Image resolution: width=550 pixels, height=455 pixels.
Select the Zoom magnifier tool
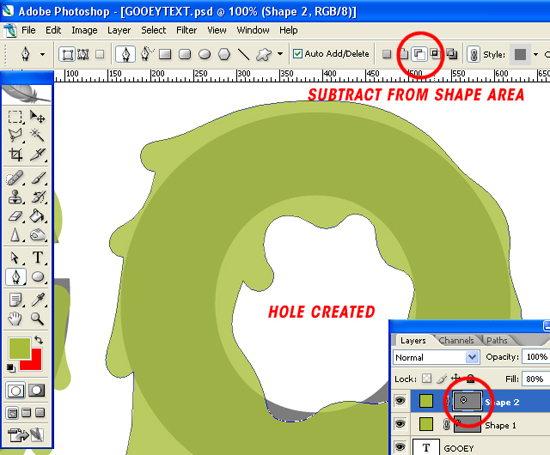pos(37,319)
